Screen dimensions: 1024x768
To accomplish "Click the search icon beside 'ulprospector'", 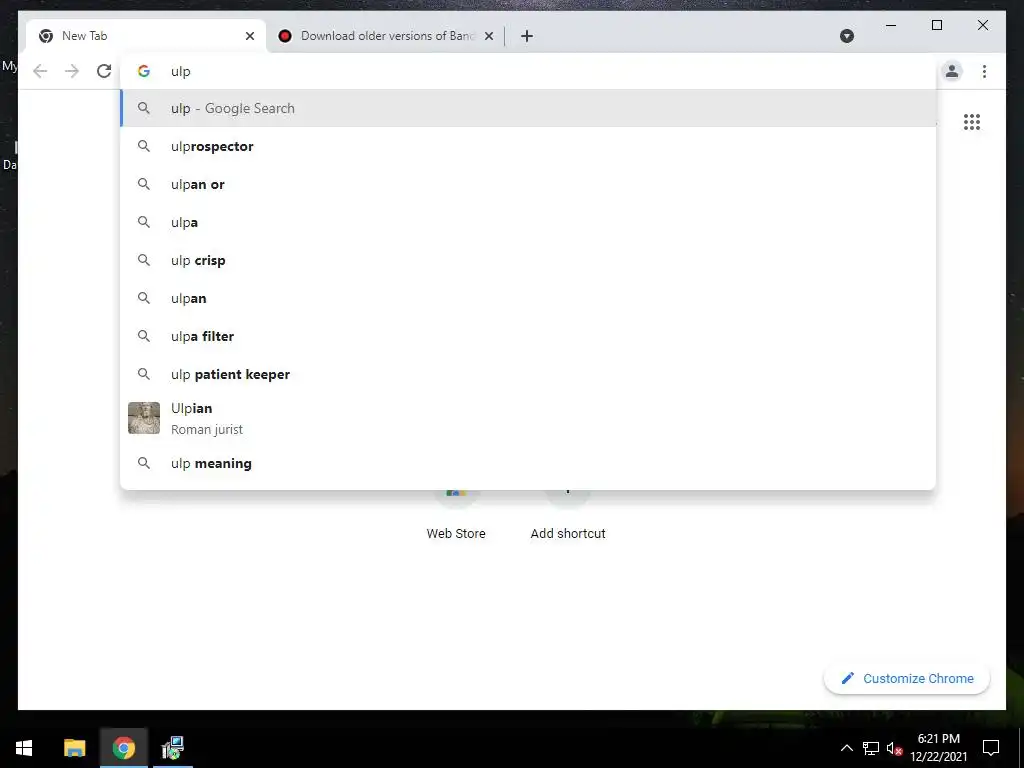I will click(144, 146).
